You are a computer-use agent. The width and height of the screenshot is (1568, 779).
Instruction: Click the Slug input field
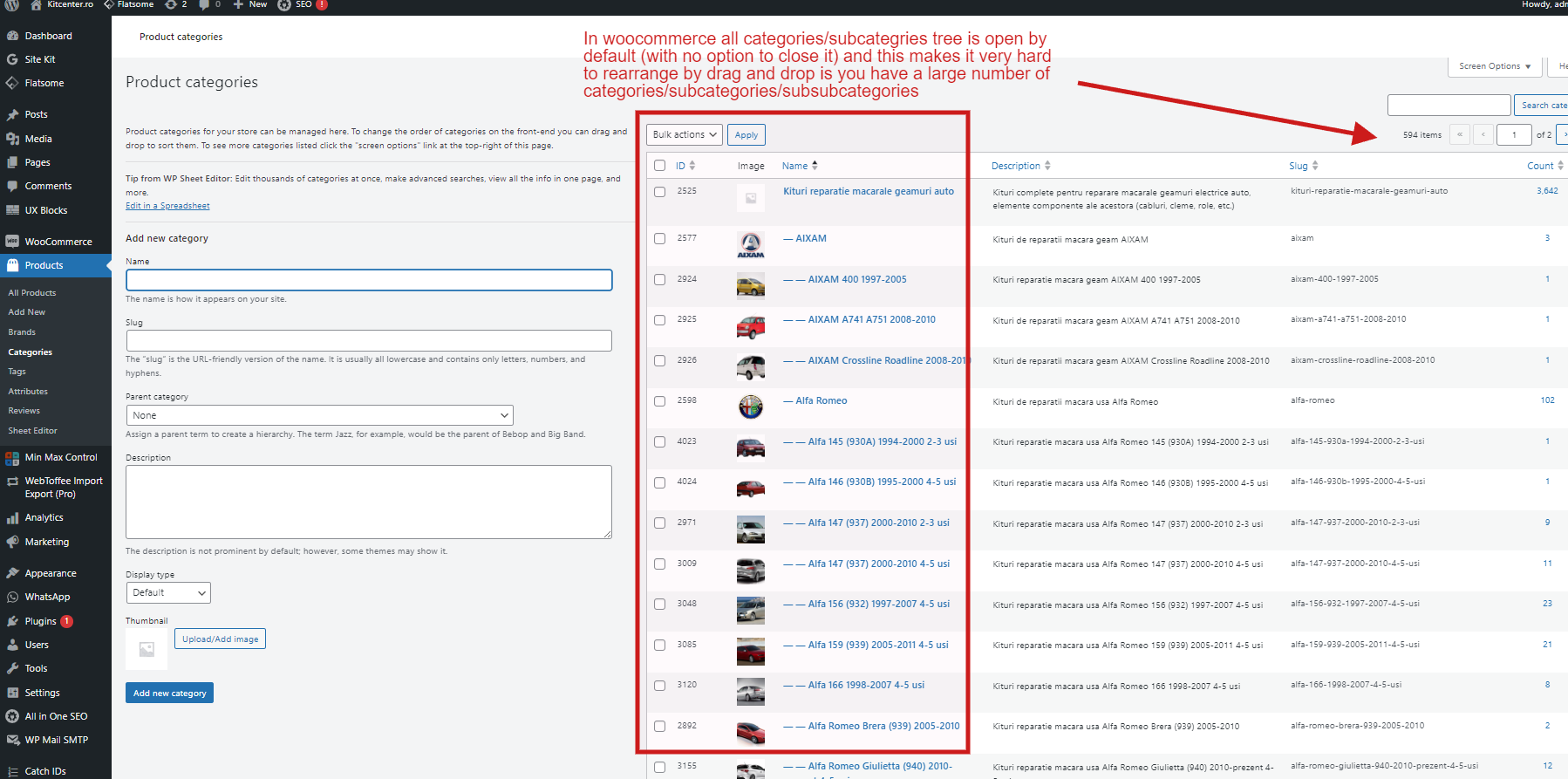[x=369, y=340]
